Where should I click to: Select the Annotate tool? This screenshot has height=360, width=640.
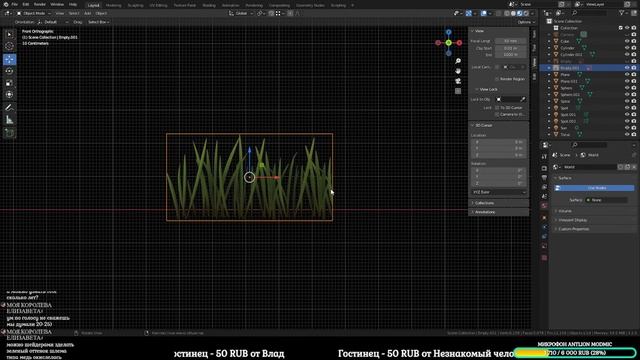pos(9,107)
